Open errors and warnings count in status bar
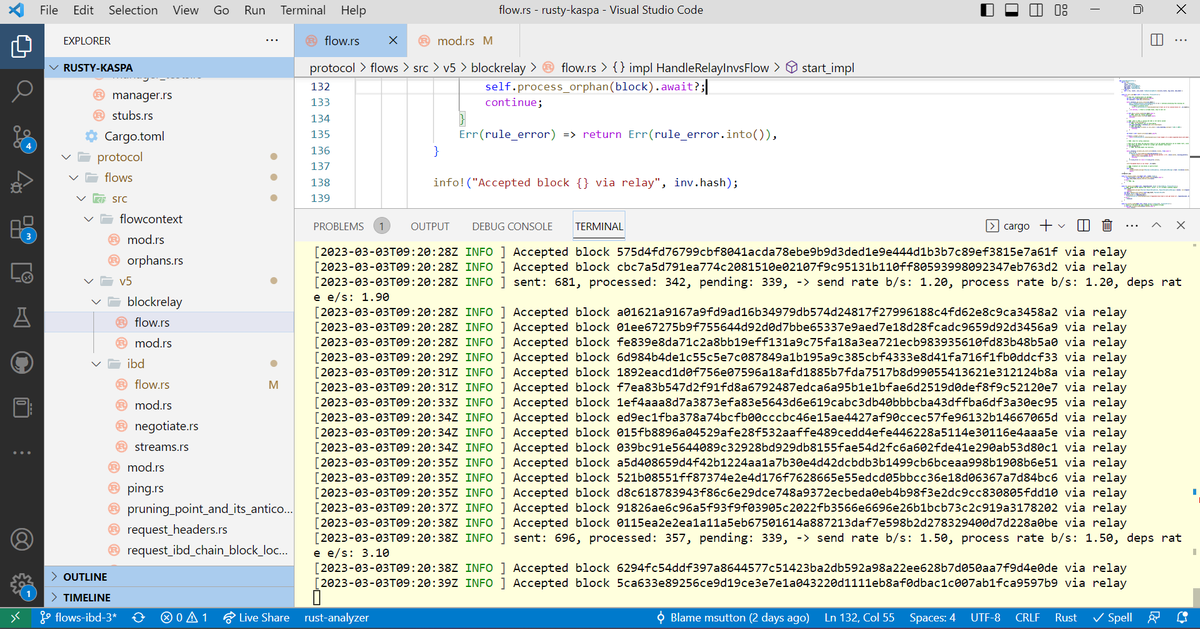This screenshot has height=629, width=1200. pyautogui.click(x=184, y=617)
